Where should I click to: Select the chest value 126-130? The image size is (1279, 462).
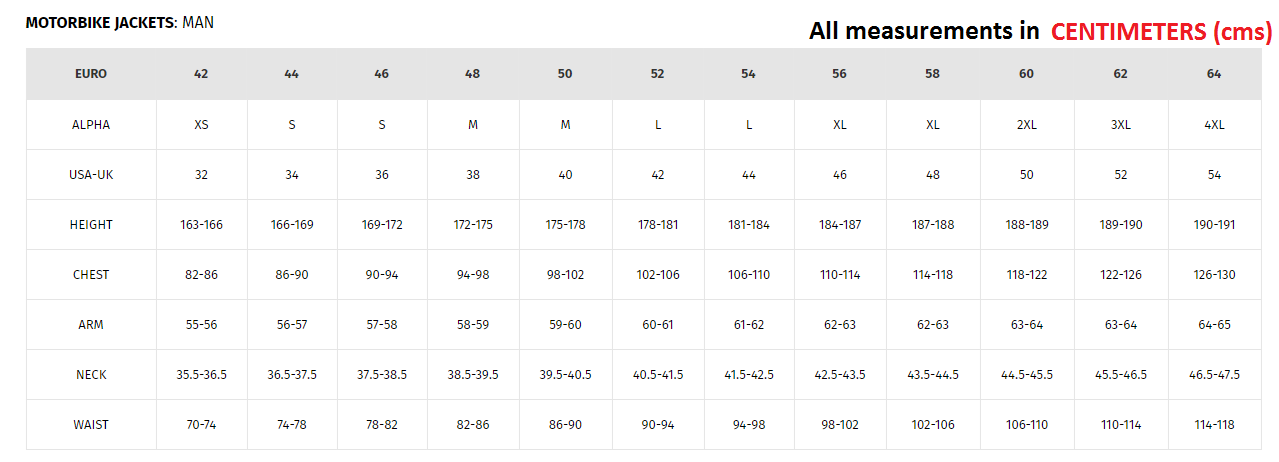click(1214, 275)
